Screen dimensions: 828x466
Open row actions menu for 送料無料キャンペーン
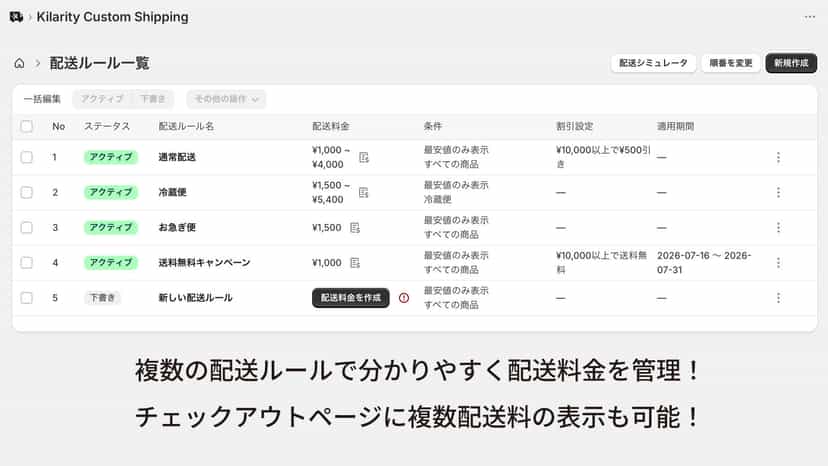(778, 263)
